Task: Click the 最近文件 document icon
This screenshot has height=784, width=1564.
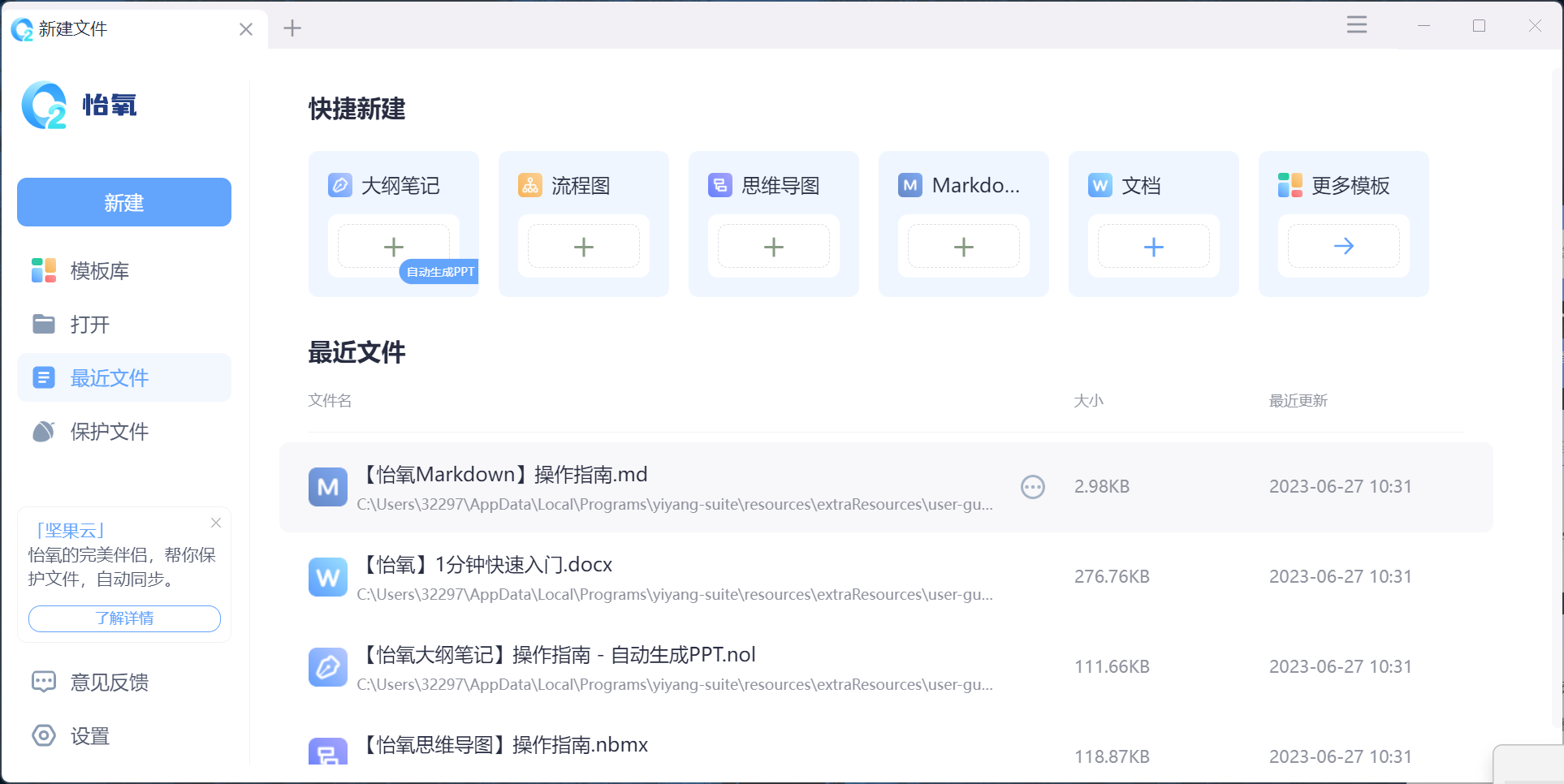Action: point(44,377)
